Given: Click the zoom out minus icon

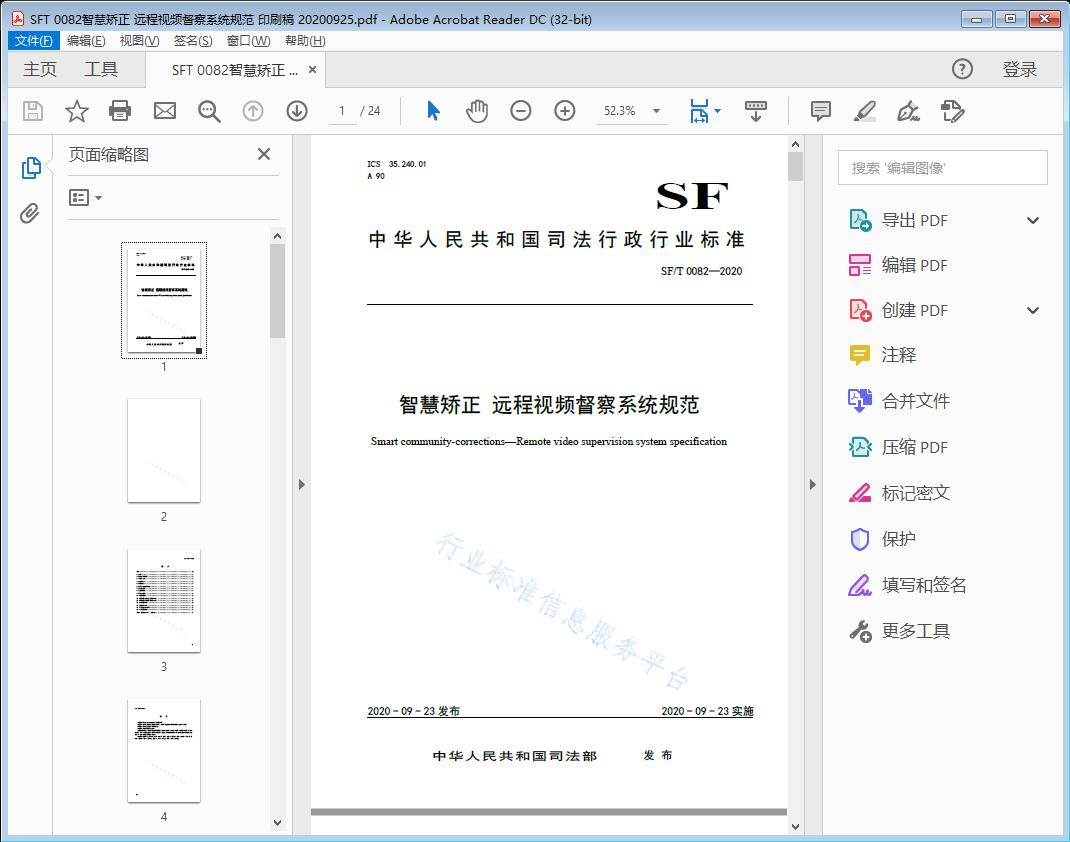Looking at the screenshot, I should (x=521, y=111).
